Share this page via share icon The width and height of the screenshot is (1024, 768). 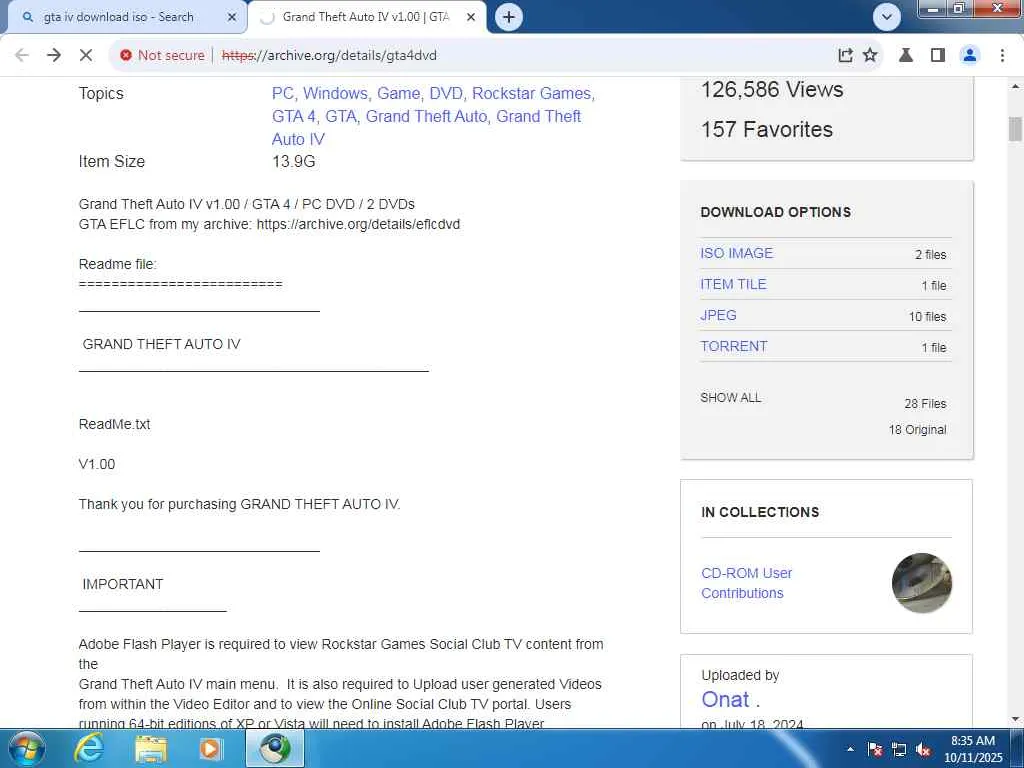(x=845, y=56)
